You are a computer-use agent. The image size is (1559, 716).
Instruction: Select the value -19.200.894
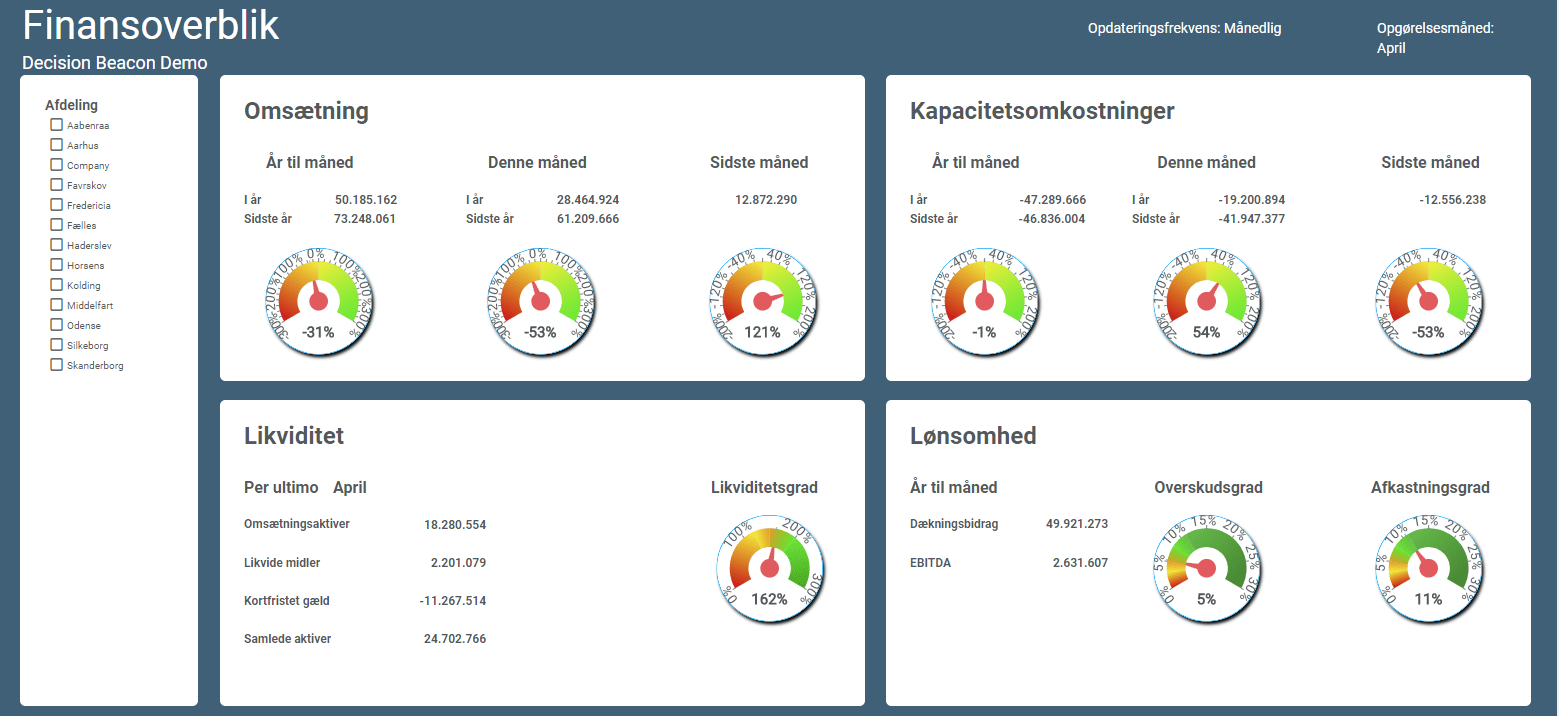tap(1252, 200)
